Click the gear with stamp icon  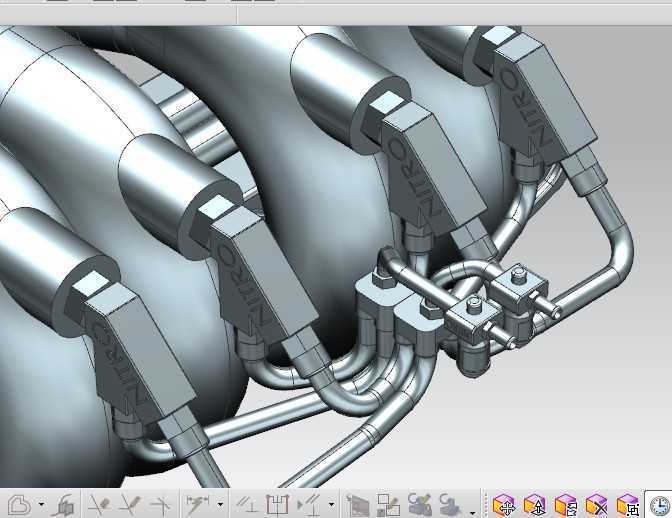450,505
